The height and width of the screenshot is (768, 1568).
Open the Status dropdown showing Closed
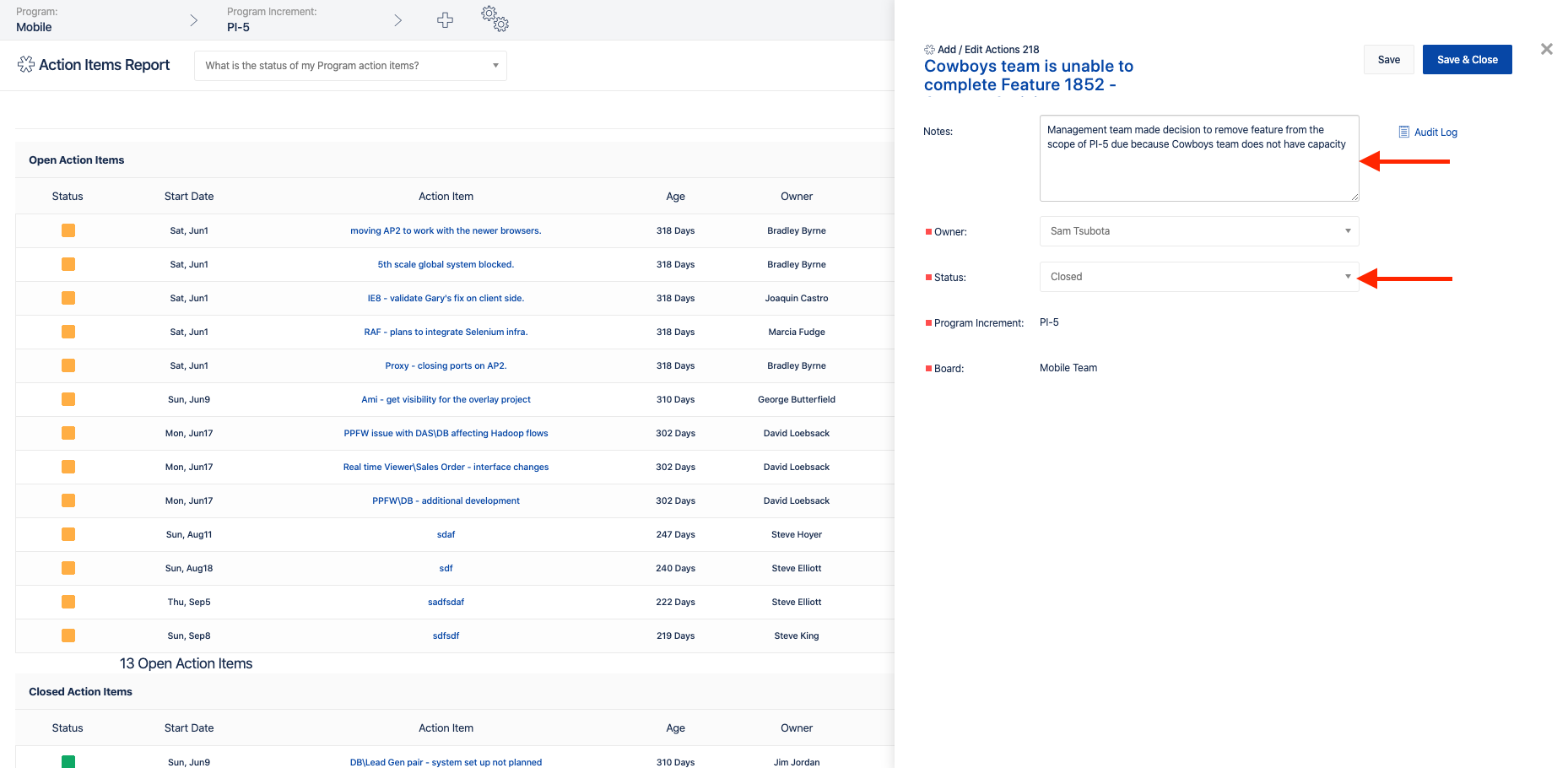(x=1199, y=277)
